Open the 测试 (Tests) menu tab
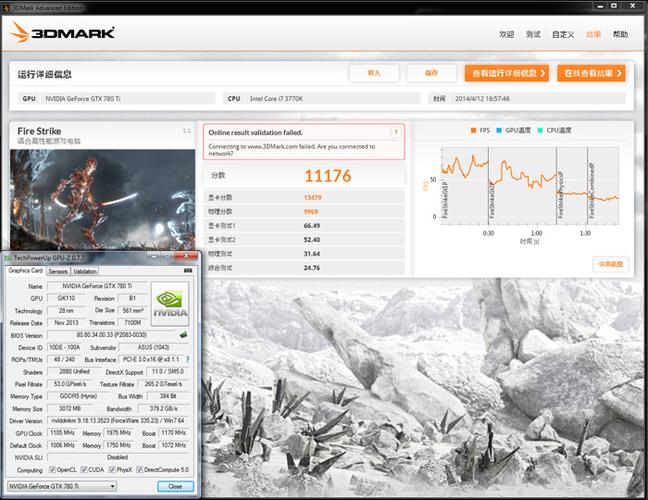This screenshot has height=500, width=648. 533,34
